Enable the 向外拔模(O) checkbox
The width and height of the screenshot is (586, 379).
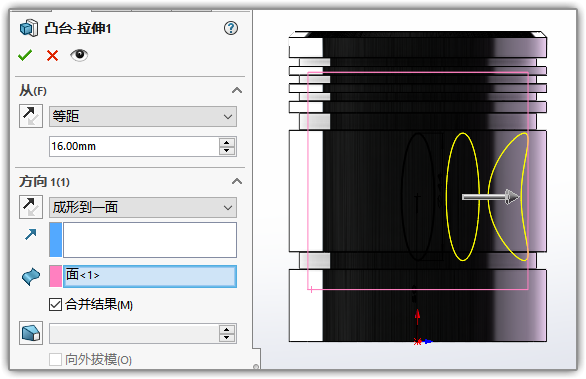point(55,360)
